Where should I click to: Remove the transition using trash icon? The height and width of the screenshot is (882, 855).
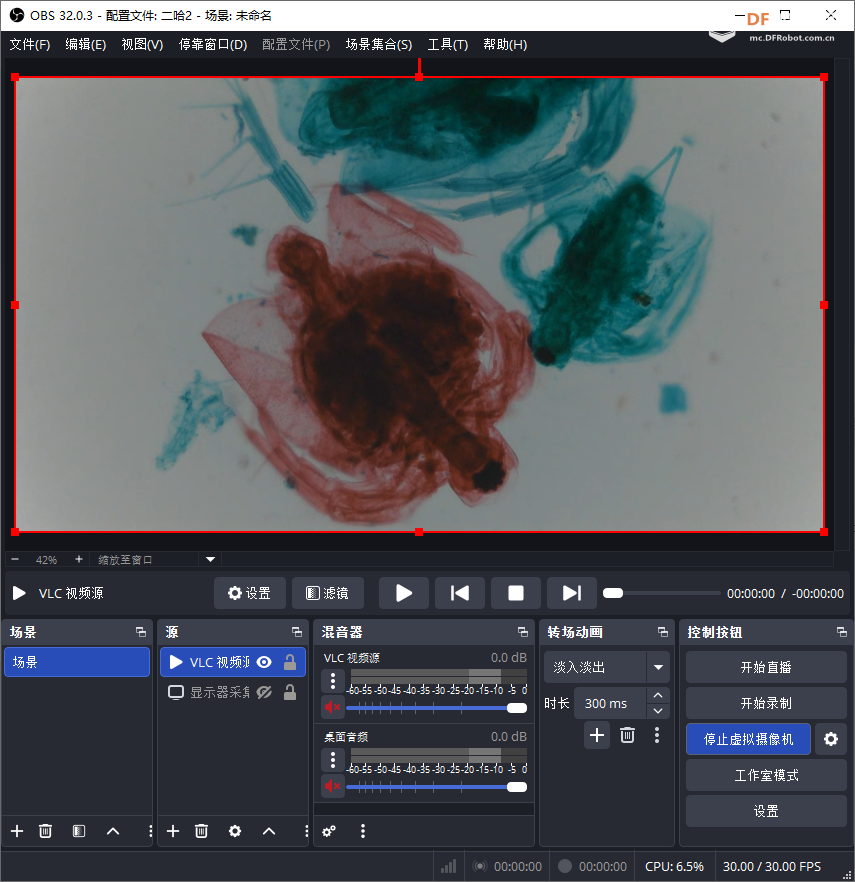(627, 735)
